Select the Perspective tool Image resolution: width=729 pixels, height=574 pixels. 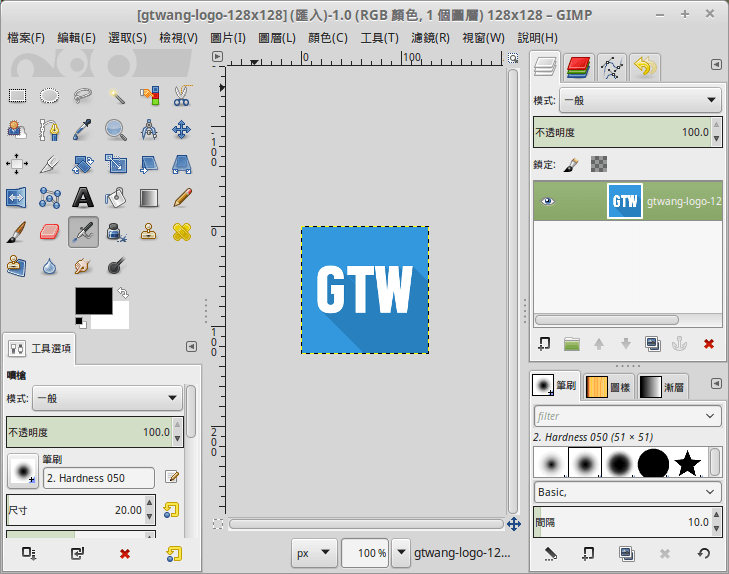click(182, 164)
